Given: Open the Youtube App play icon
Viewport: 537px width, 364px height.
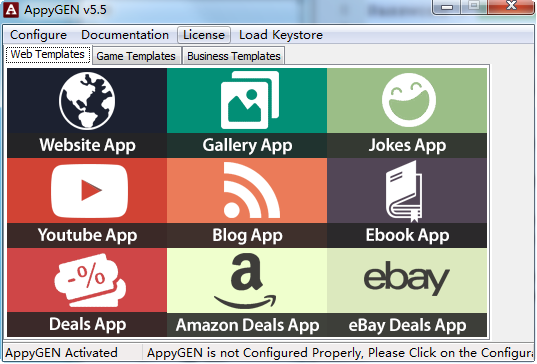Looking at the screenshot, I should [89, 191].
